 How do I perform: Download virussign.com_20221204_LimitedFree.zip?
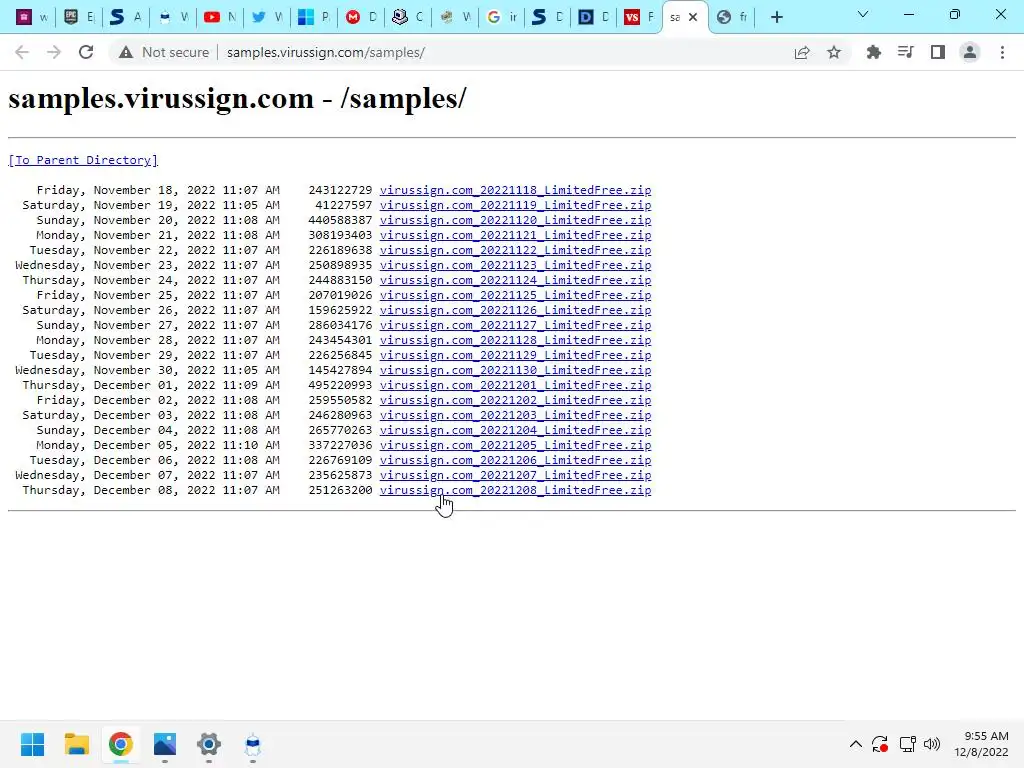click(515, 430)
